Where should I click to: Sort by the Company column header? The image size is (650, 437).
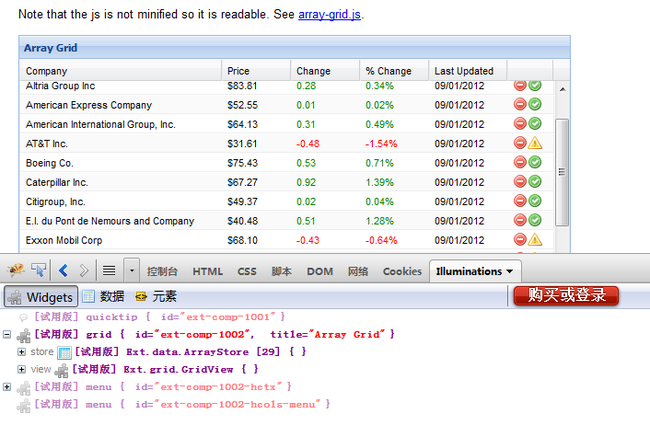point(121,71)
